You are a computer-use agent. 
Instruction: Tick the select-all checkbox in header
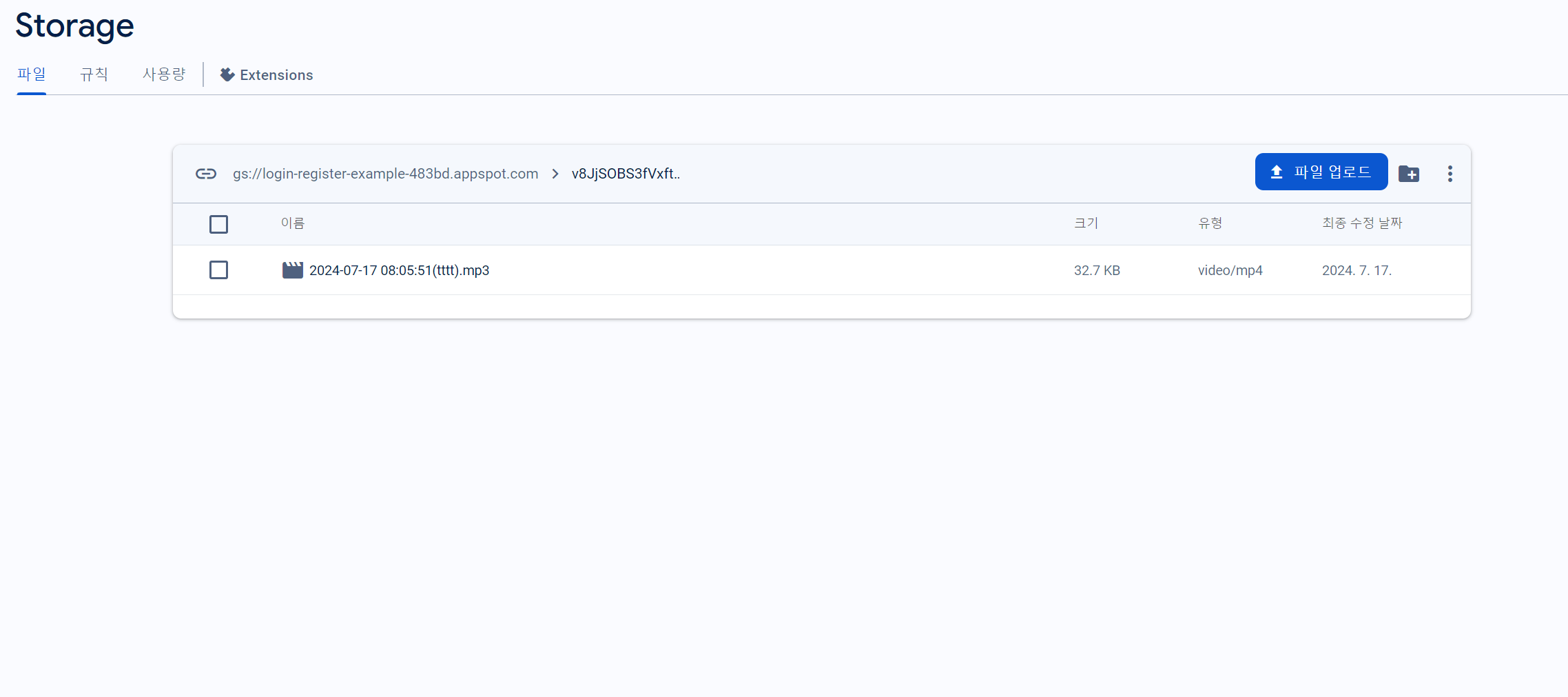(x=218, y=224)
